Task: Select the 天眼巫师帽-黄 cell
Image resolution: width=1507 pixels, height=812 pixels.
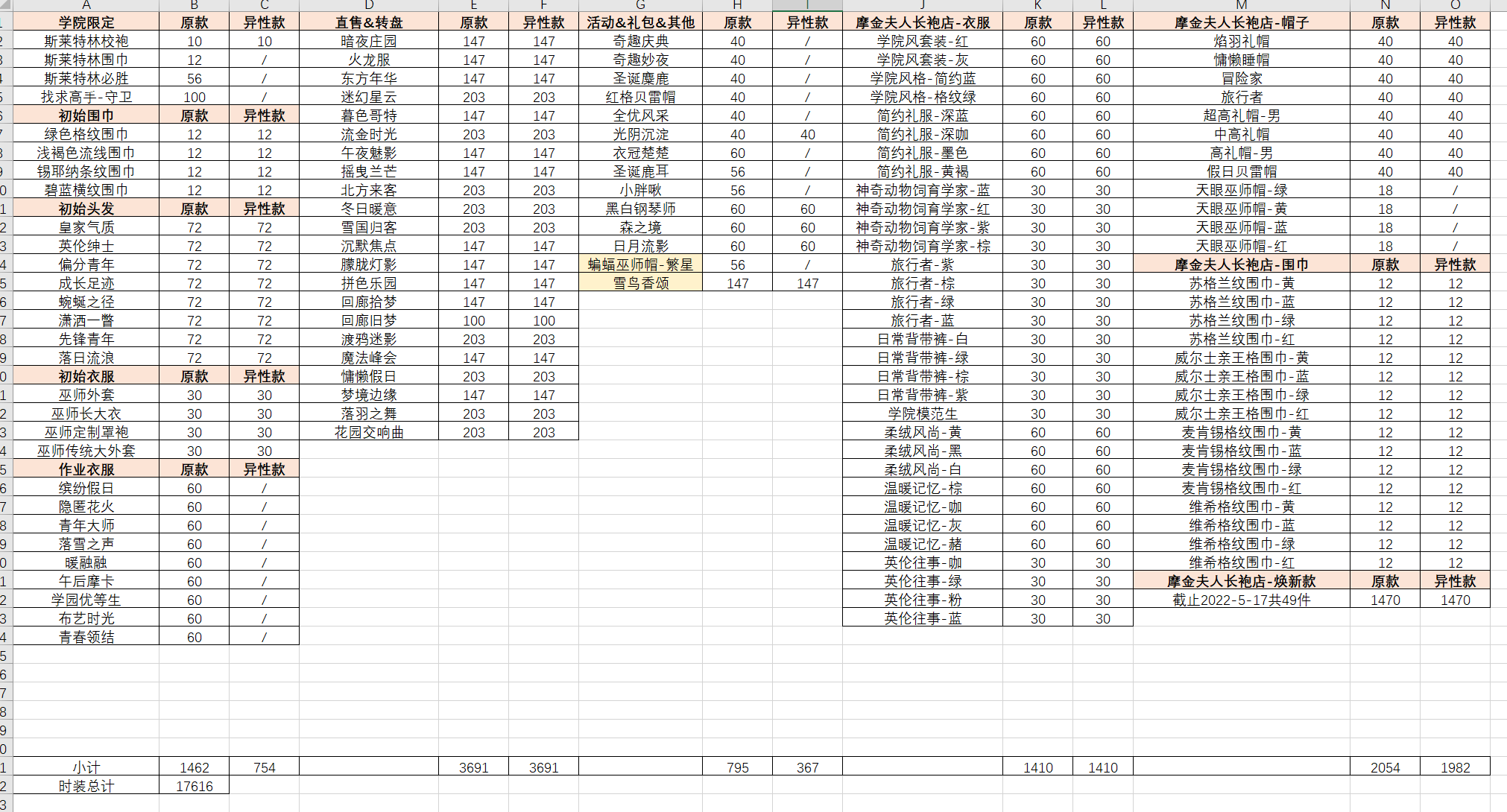Action: pos(1242,209)
